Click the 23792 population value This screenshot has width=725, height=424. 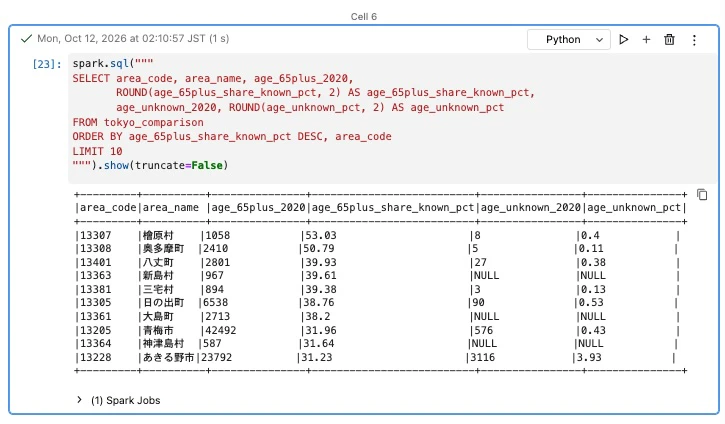click(x=216, y=357)
